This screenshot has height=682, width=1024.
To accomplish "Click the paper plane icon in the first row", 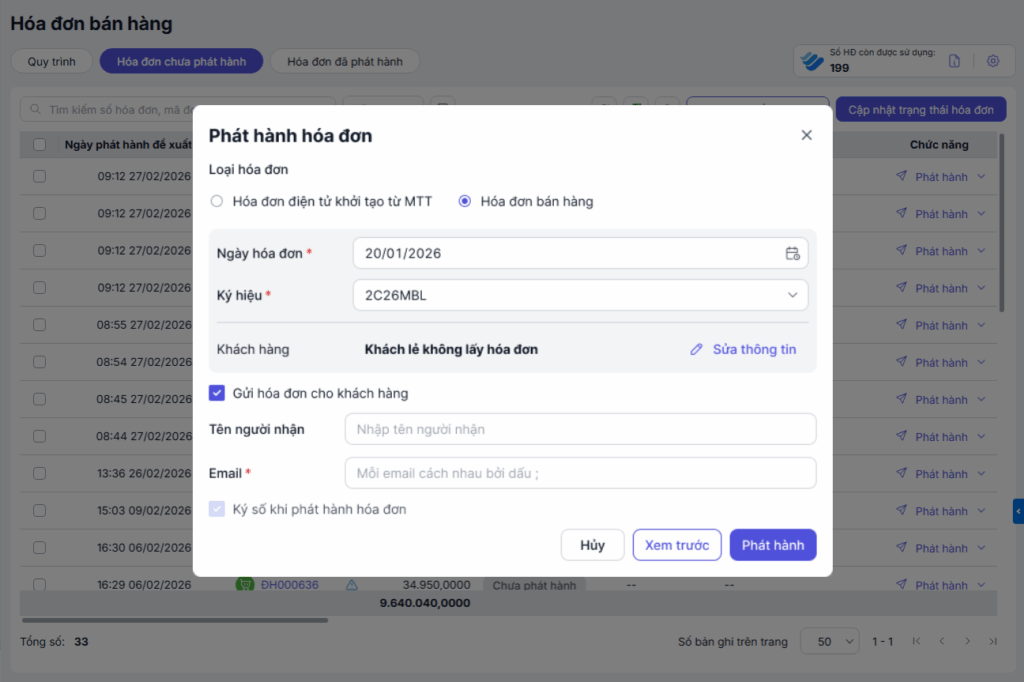I will pyautogui.click(x=901, y=176).
